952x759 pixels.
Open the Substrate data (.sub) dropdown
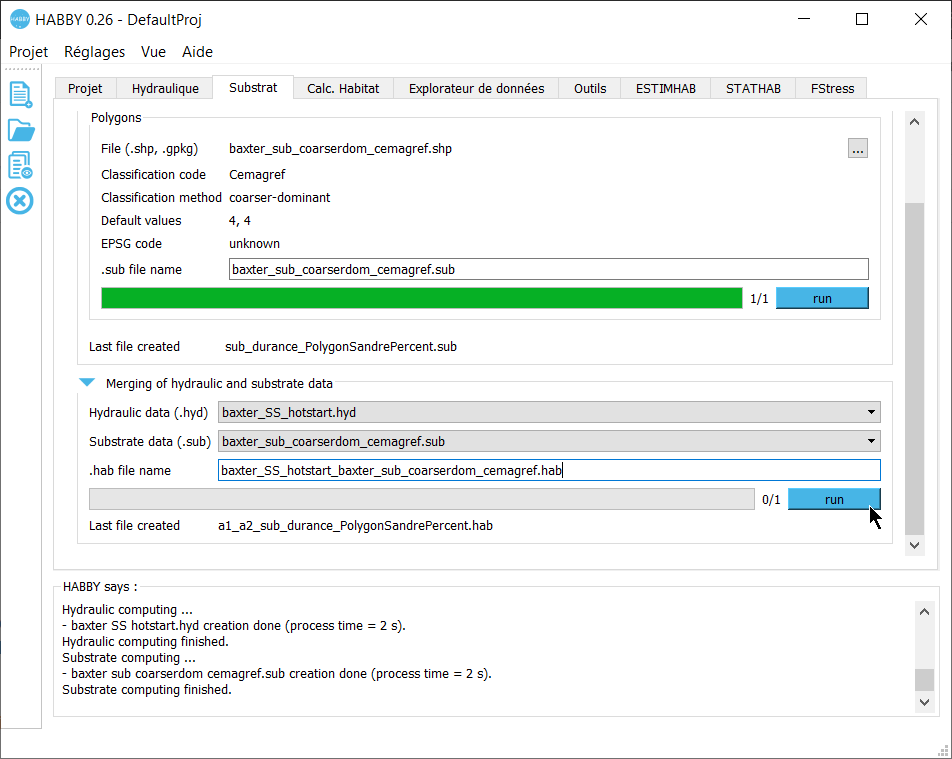549,441
